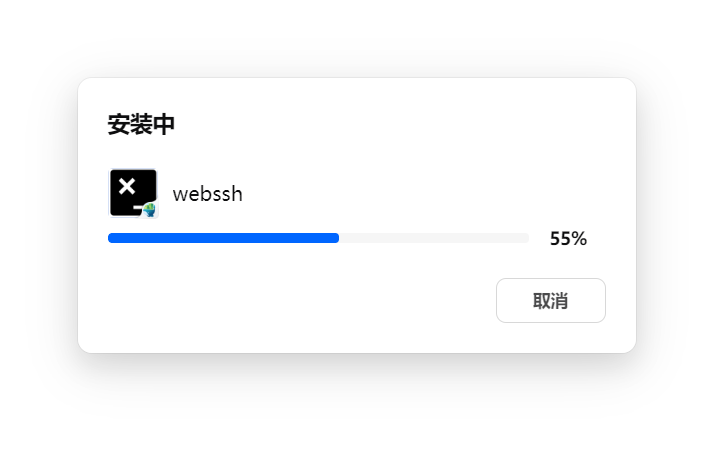Click the leading edge of the blue progress fill
Viewport: 709px width, 476px height.
point(337,238)
